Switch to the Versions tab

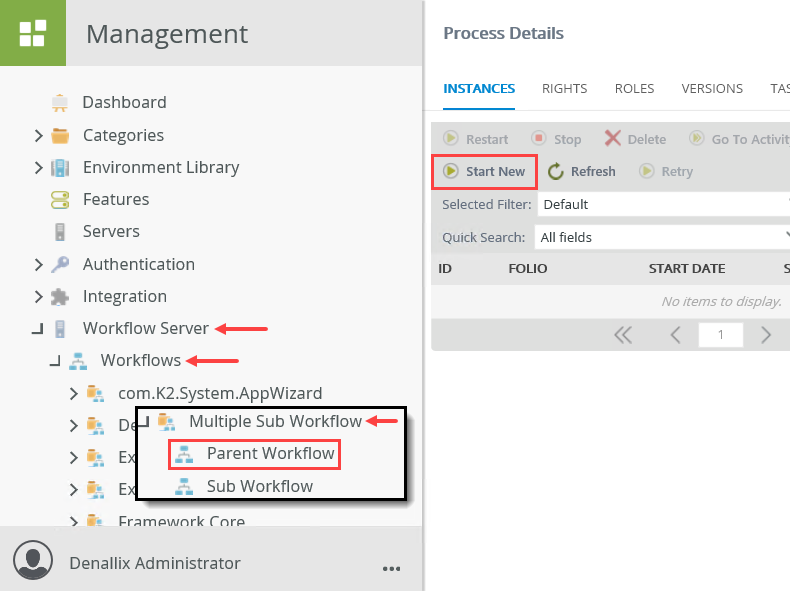click(712, 88)
